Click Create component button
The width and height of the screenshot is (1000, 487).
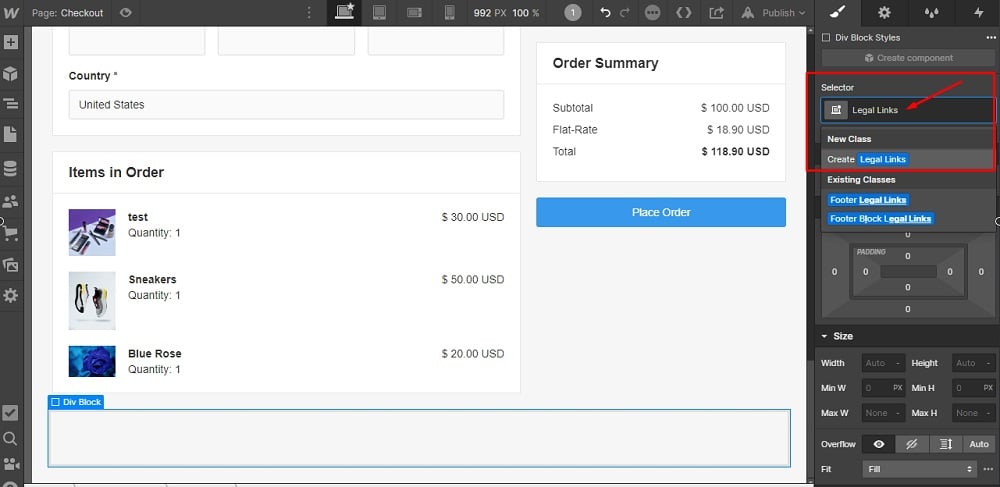point(908,58)
